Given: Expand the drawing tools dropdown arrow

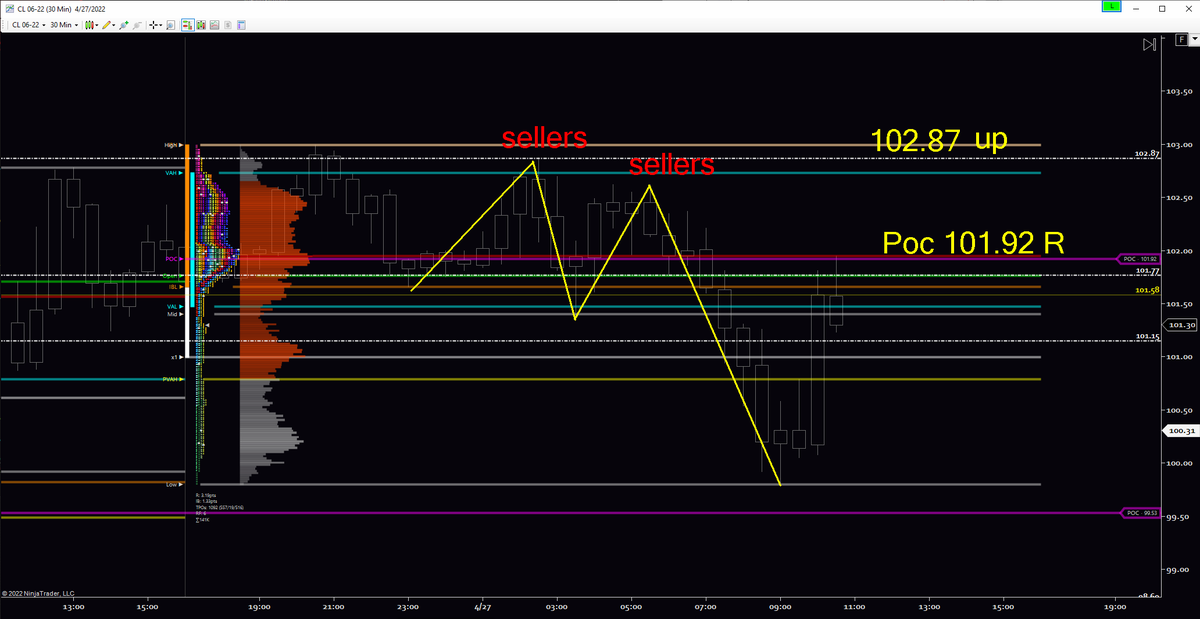Looking at the screenshot, I should point(114,25).
